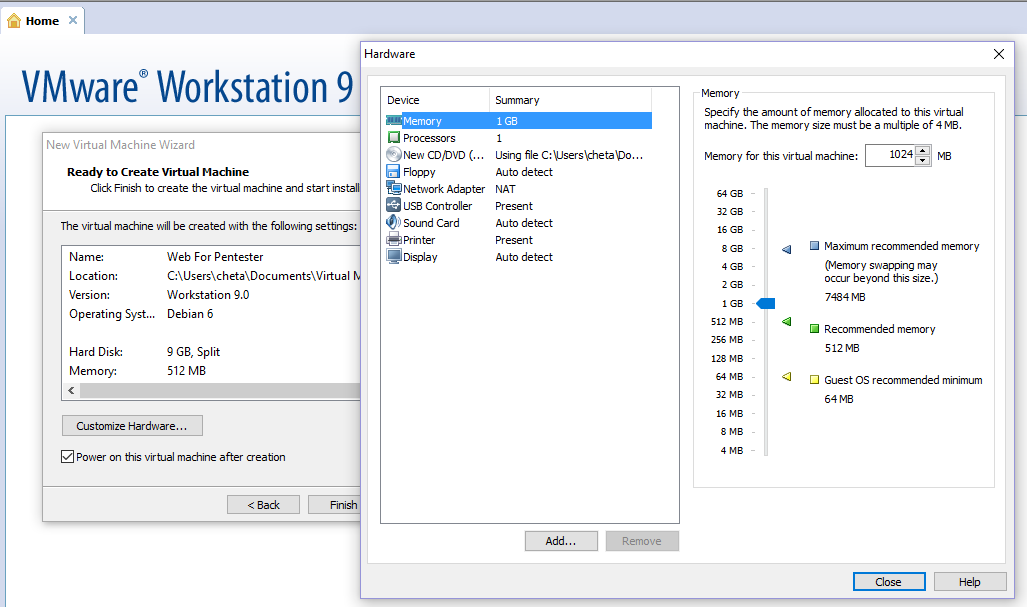
Task: Click the Close button in Hardware dialog
Action: [x=889, y=581]
